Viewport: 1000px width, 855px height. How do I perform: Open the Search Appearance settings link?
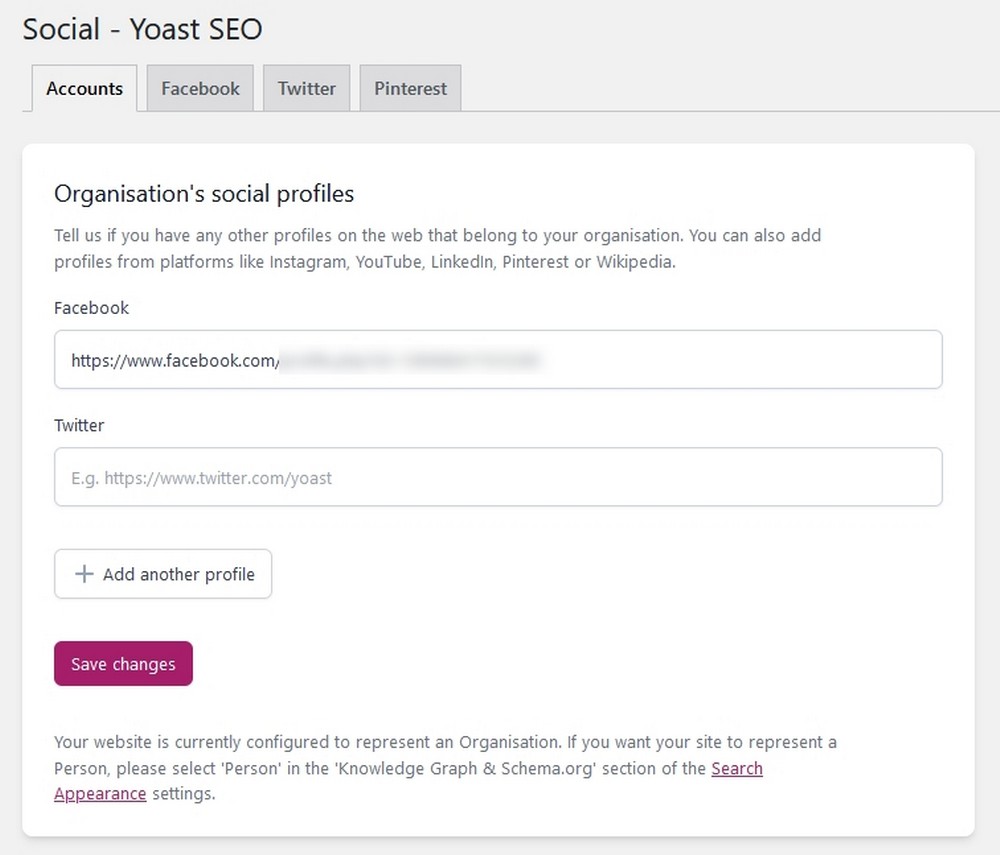pyautogui.click(x=737, y=768)
